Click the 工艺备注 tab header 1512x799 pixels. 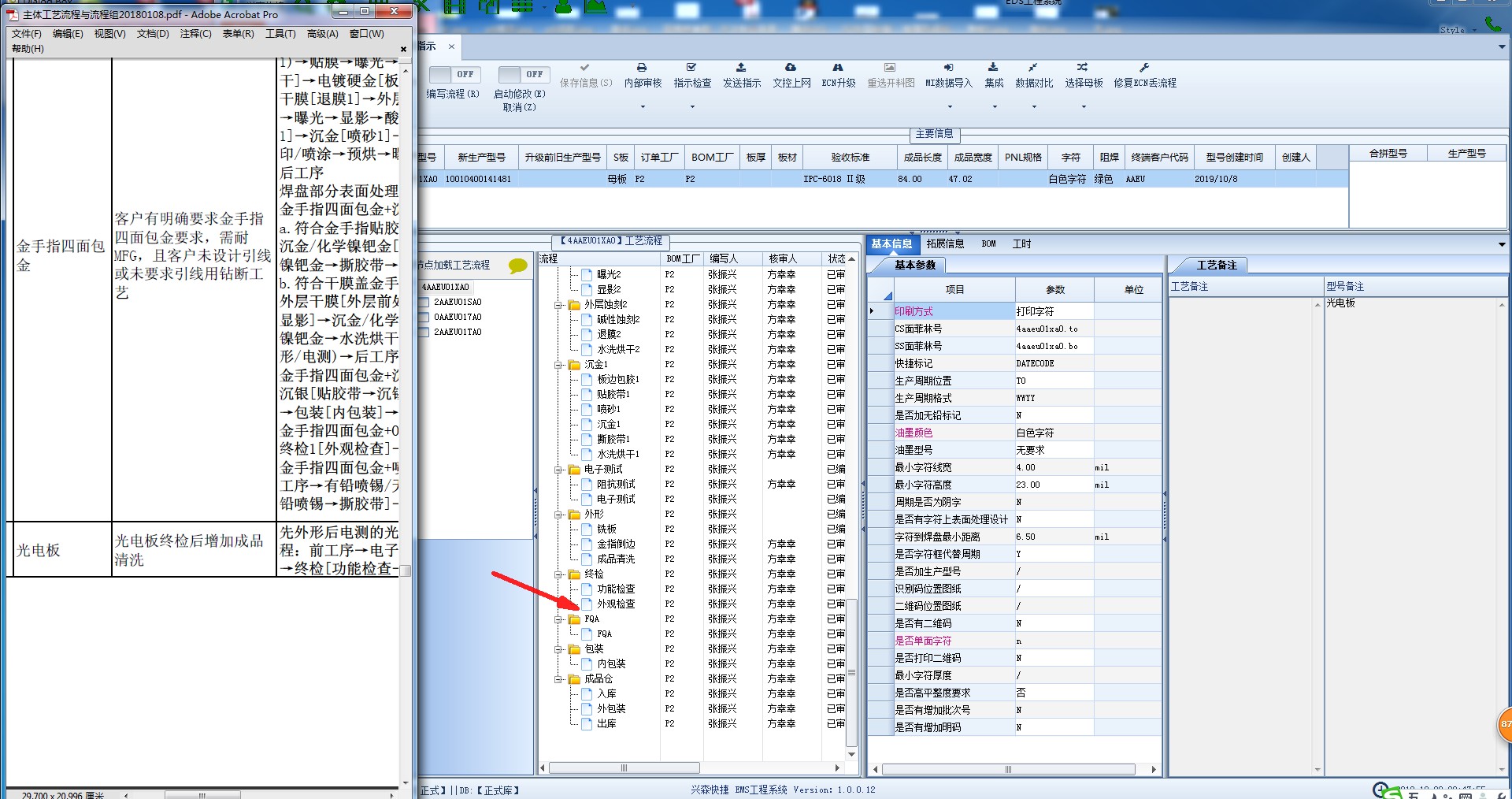[x=1217, y=266]
